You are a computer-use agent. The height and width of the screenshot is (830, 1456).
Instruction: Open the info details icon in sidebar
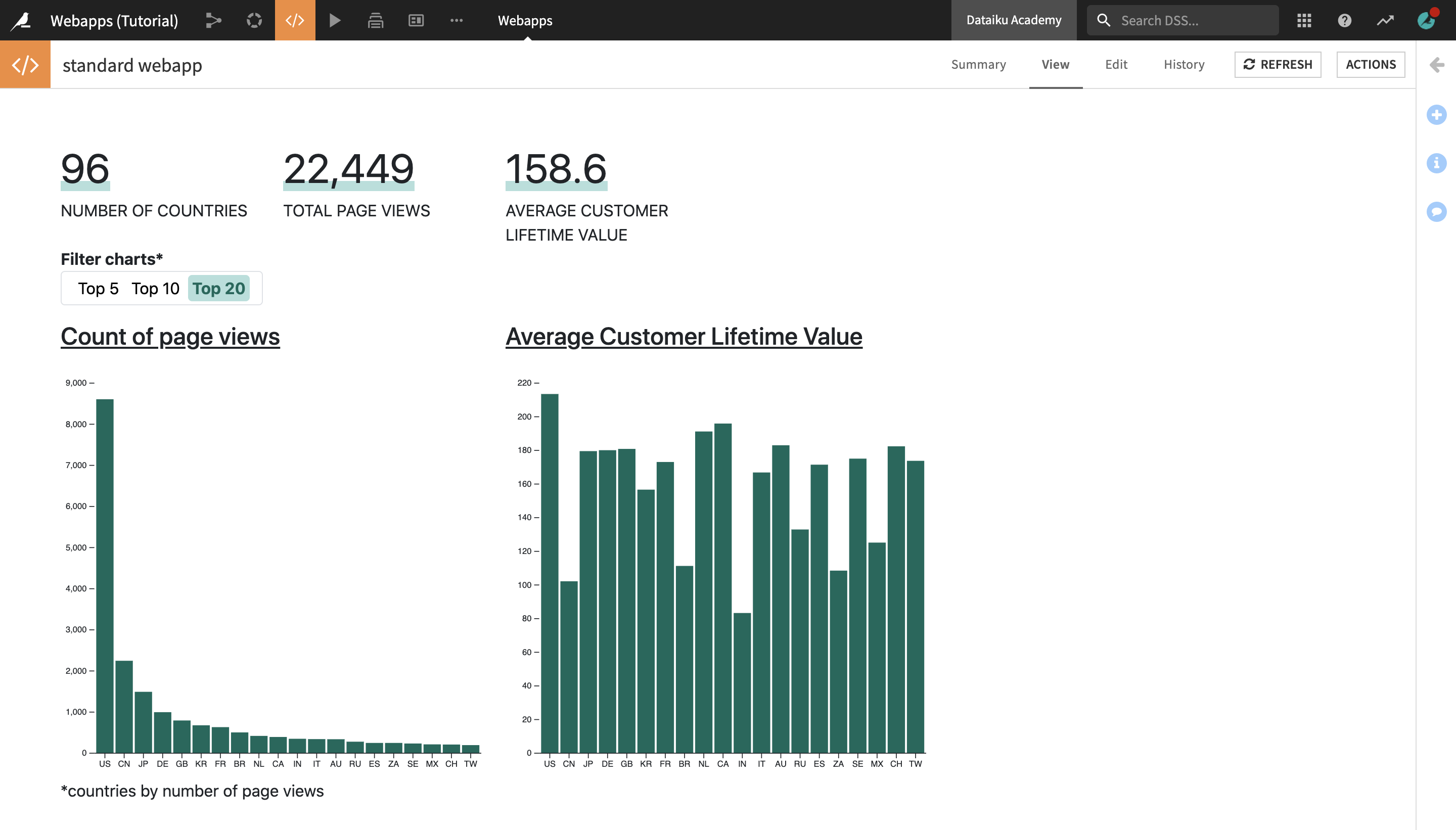tap(1437, 163)
